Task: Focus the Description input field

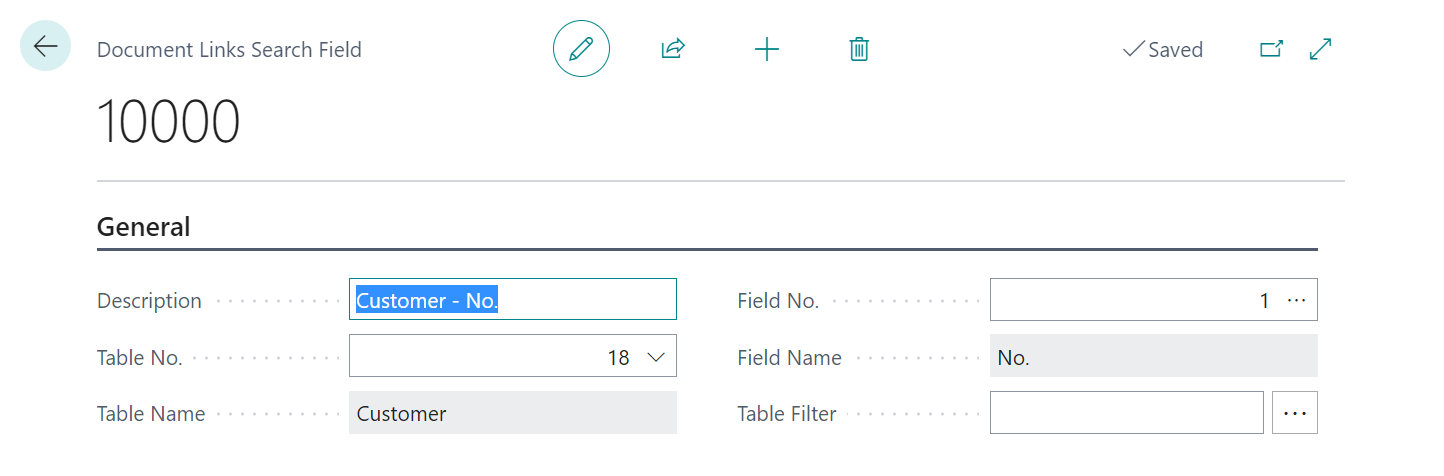Action: (513, 299)
